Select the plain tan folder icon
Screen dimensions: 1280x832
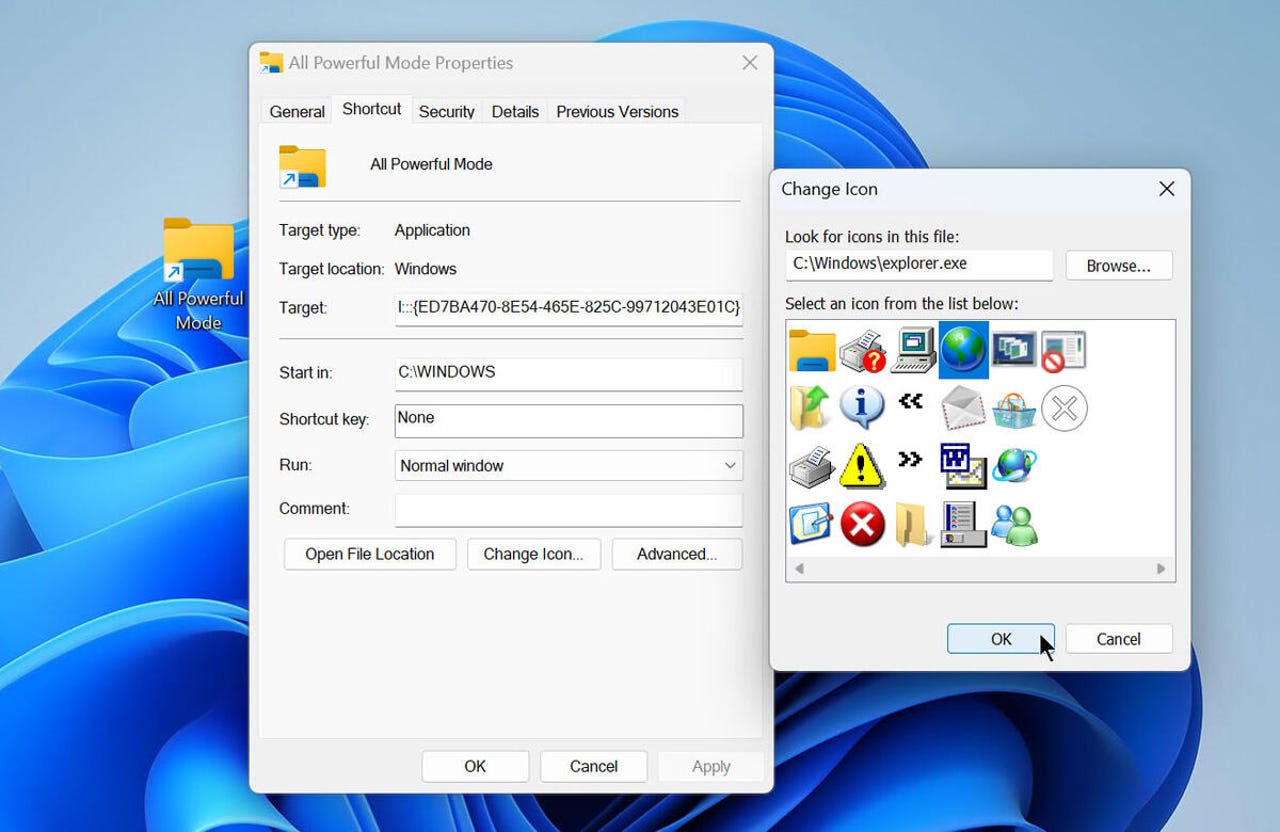tap(912, 524)
